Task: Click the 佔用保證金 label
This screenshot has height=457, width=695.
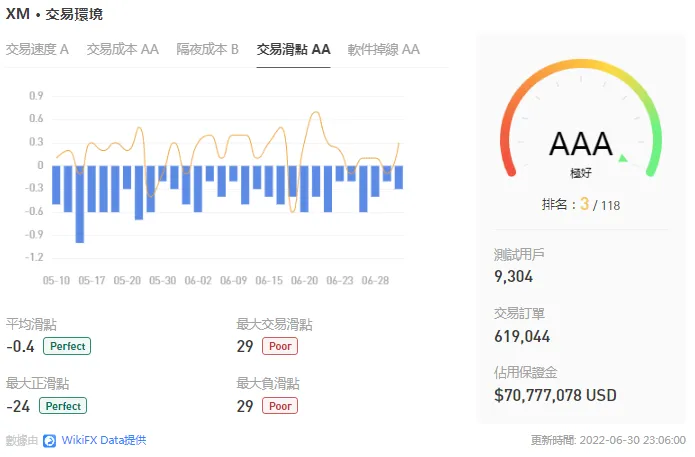Action: [x=526, y=372]
